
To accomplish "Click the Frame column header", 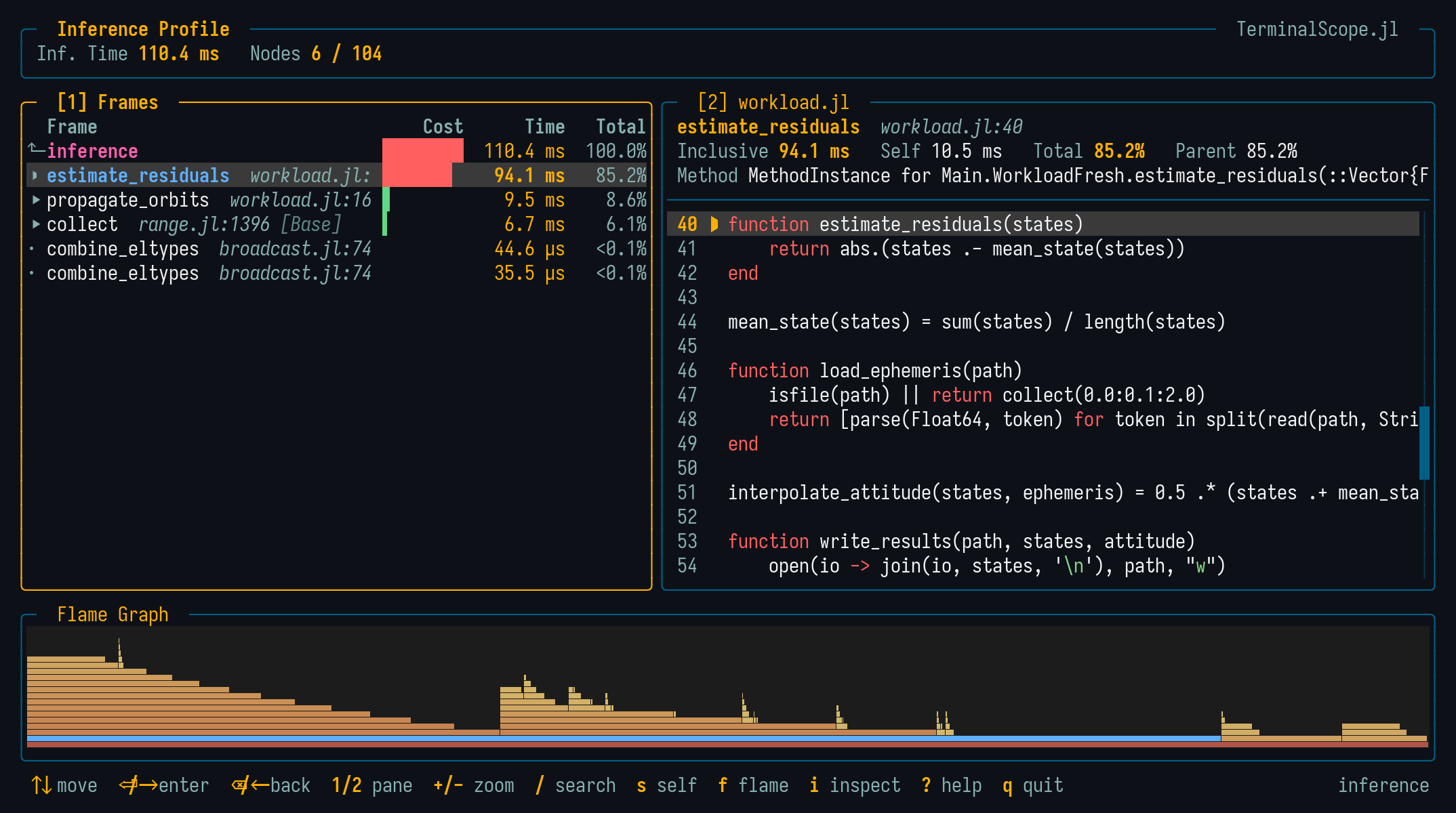I will 72,127.
